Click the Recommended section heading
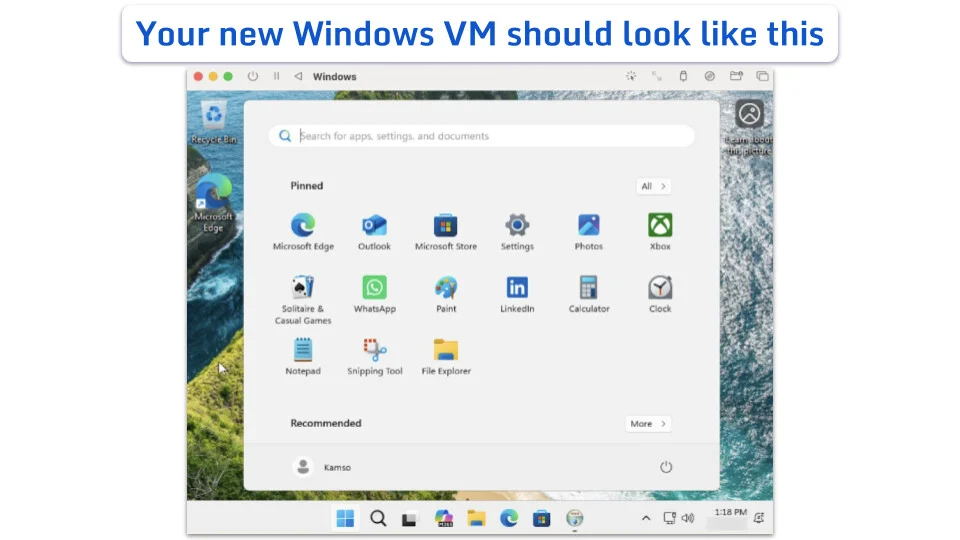The height and width of the screenshot is (540, 960). (x=326, y=423)
